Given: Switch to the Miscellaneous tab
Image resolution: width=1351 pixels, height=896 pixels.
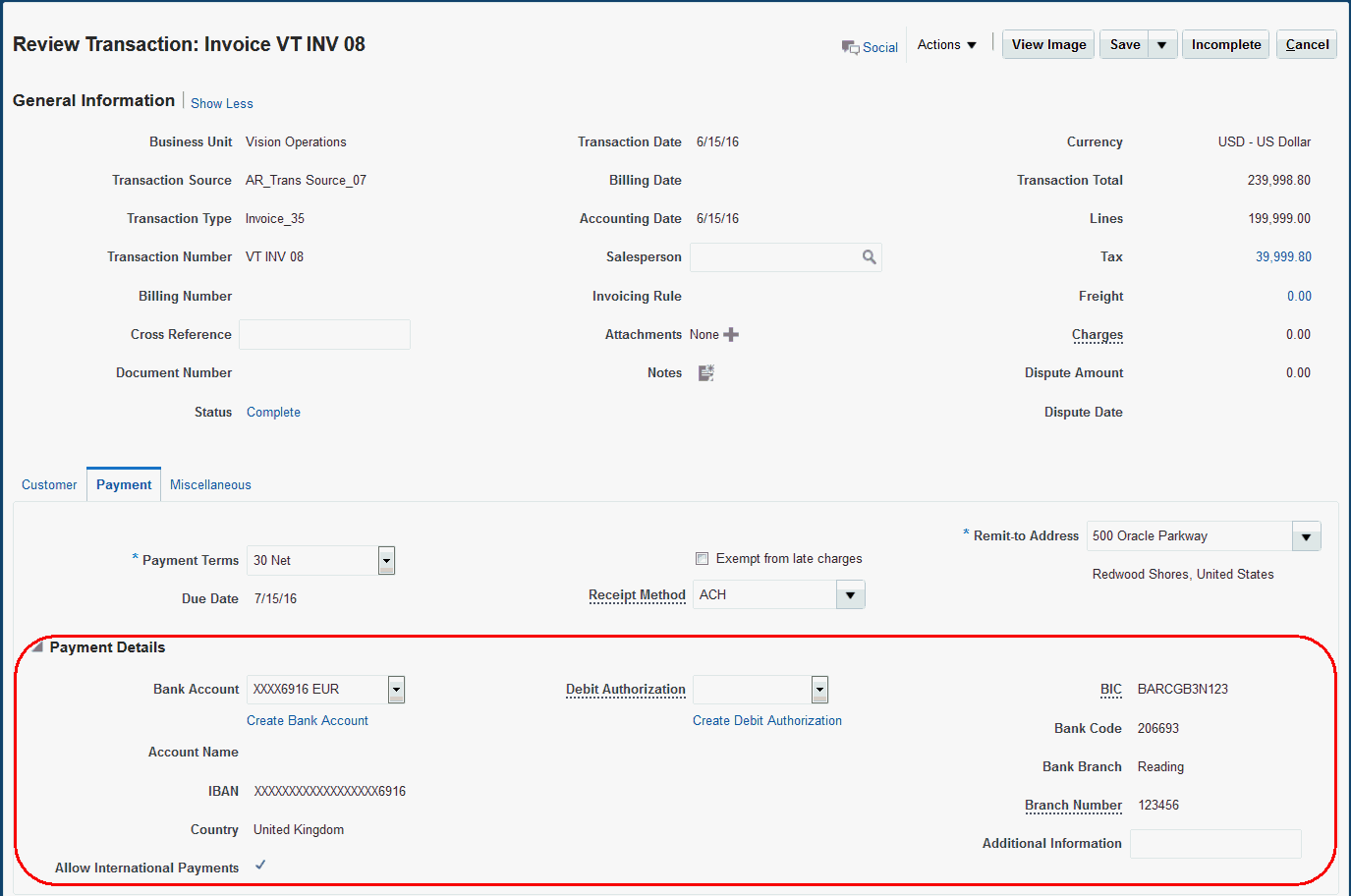Looking at the screenshot, I should [x=210, y=485].
